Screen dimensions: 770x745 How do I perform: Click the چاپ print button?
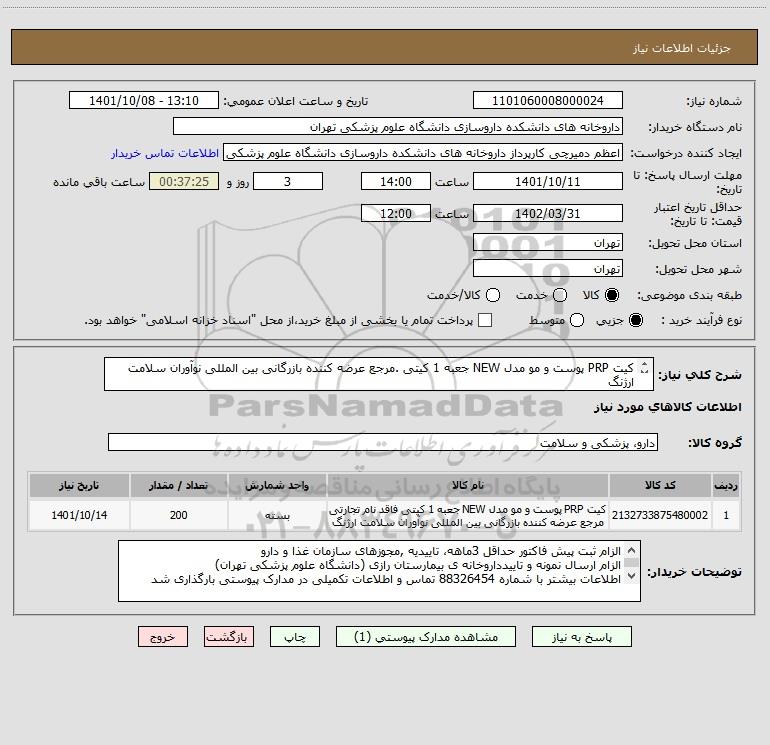pyautogui.click(x=295, y=637)
